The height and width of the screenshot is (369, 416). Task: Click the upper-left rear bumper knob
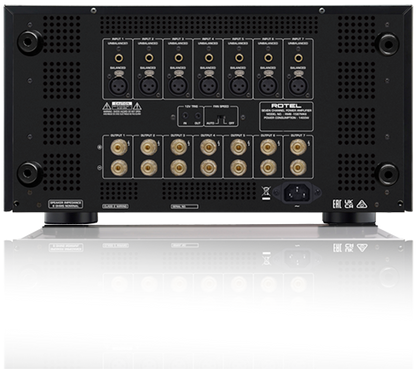[x=29, y=42]
